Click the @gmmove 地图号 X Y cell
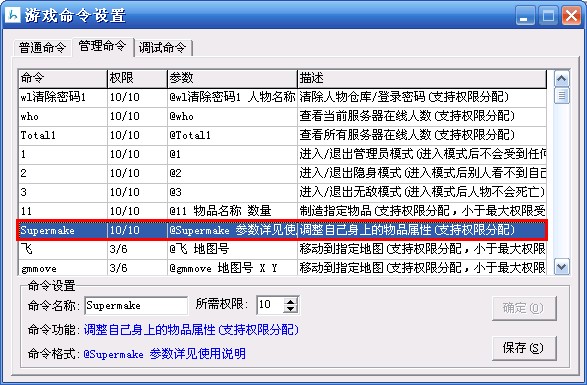This screenshot has width=587, height=385. tap(232, 268)
